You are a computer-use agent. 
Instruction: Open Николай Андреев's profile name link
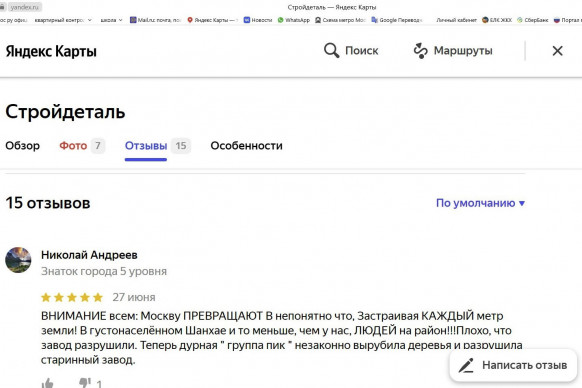89,255
